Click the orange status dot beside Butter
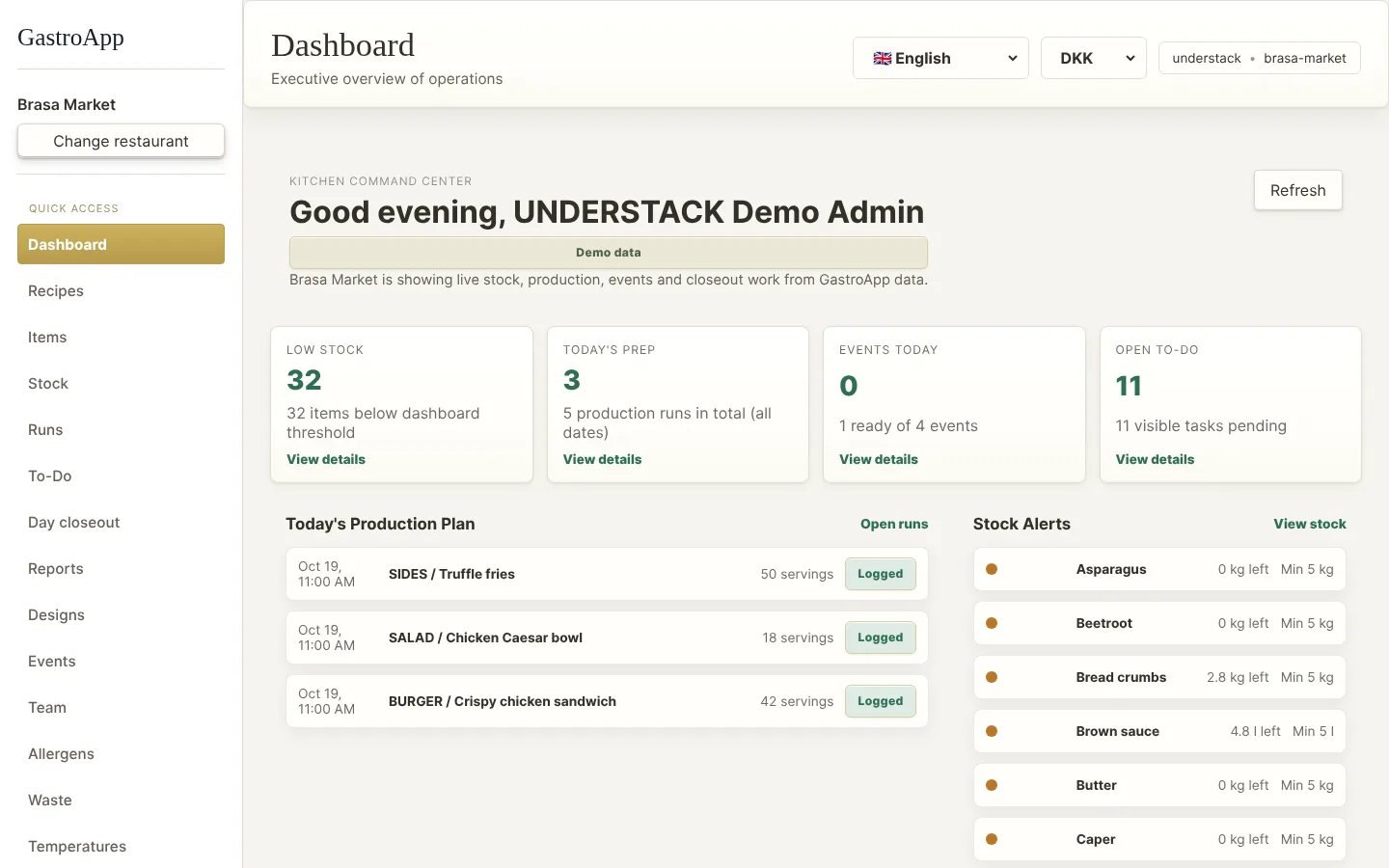Image resolution: width=1389 pixels, height=868 pixels. pyautogui.click(x=992, y=785)
